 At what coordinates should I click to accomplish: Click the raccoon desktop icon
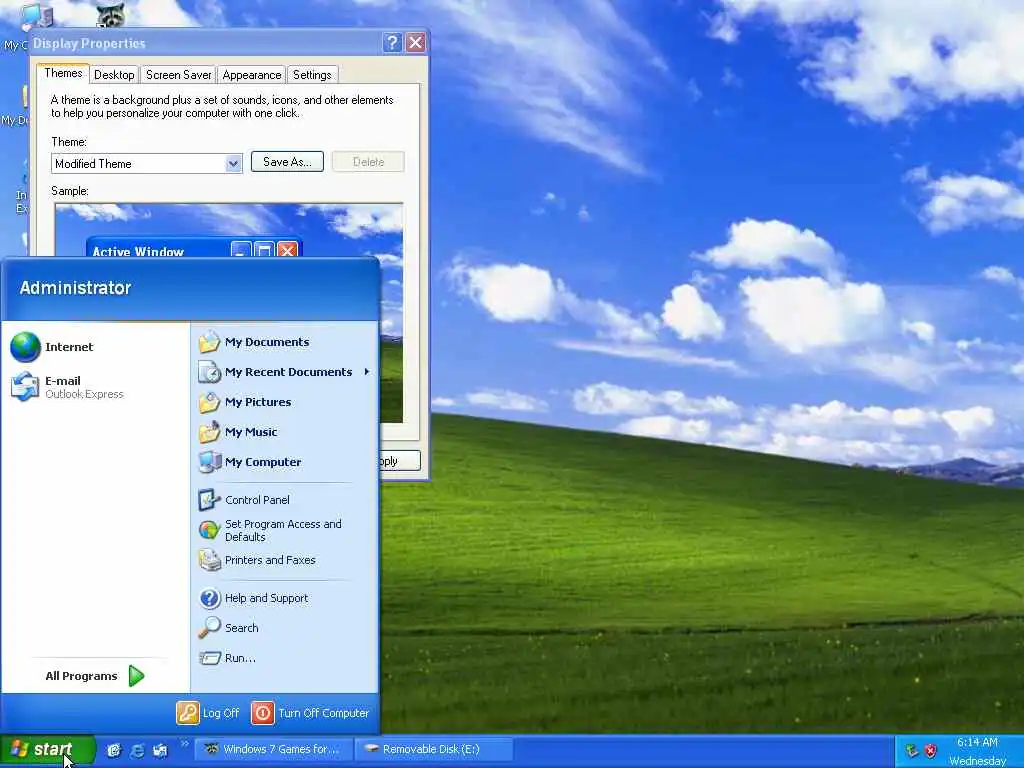(110, 14)
